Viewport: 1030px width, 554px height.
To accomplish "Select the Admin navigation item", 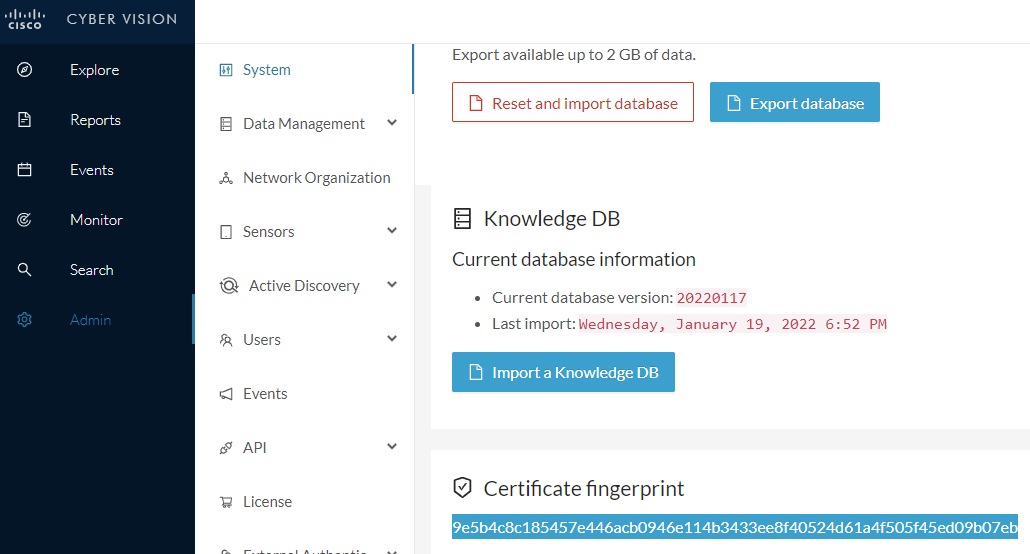I will coord(90,319).
